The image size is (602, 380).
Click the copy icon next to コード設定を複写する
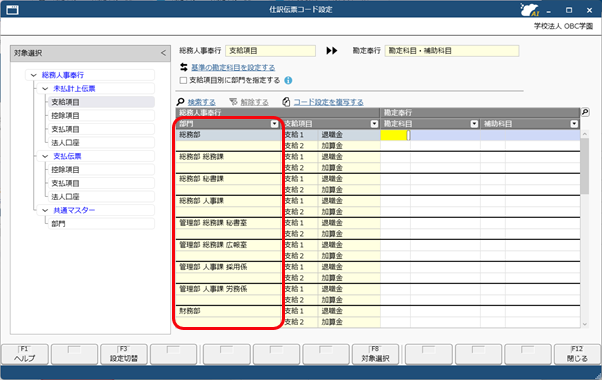tap(286, 102)
